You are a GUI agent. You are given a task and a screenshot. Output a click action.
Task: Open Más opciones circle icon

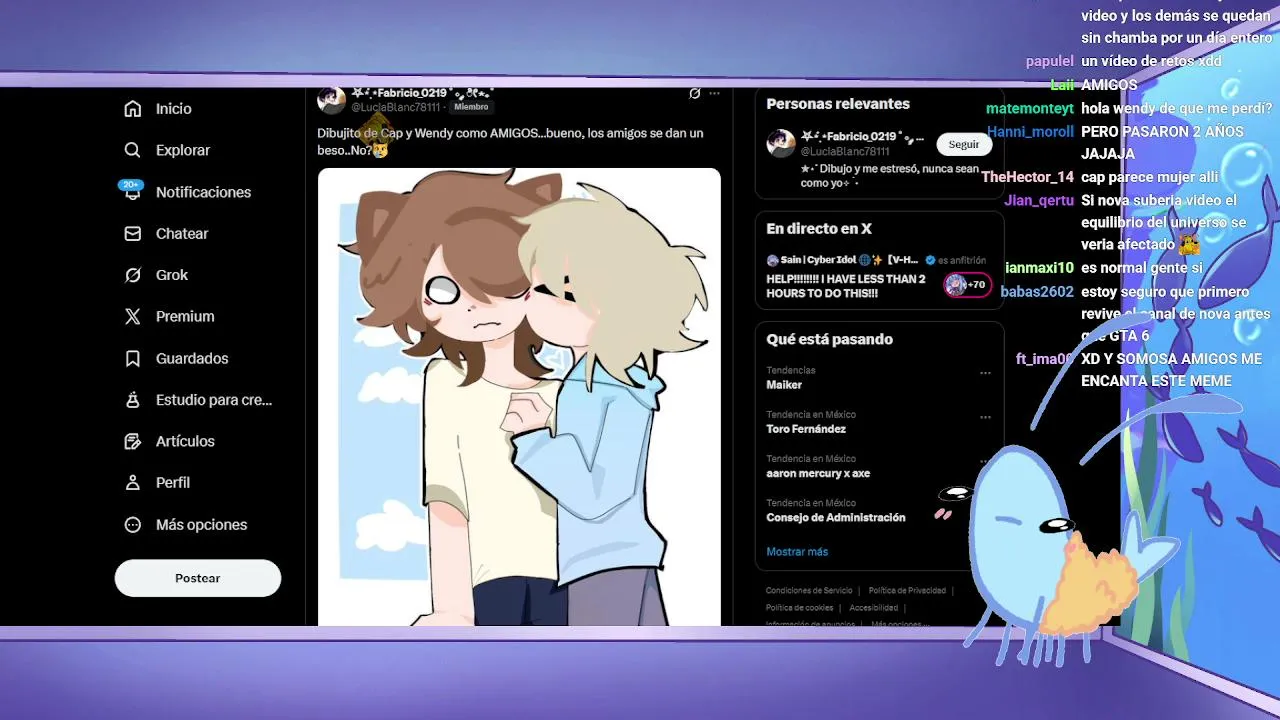(132, 524)
